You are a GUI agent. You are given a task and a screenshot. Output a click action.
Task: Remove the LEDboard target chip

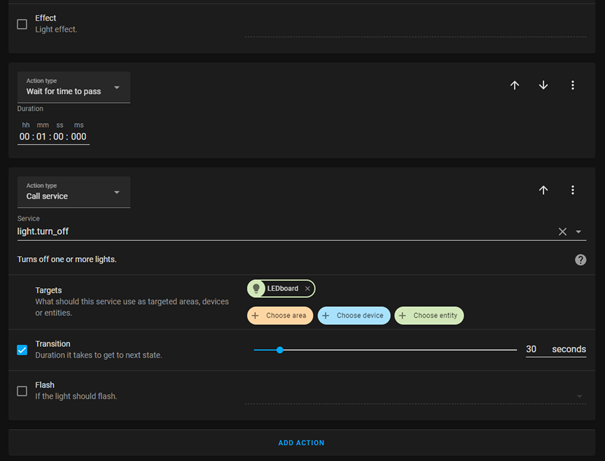(307, 289)
